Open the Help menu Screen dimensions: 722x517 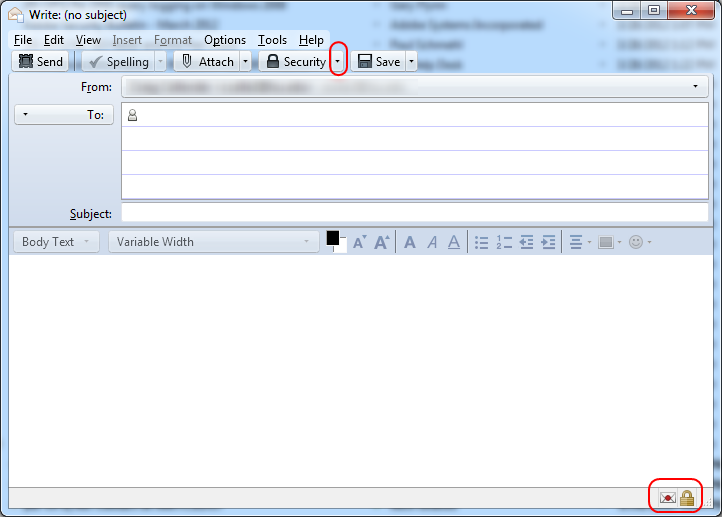(x=311, y=40)
